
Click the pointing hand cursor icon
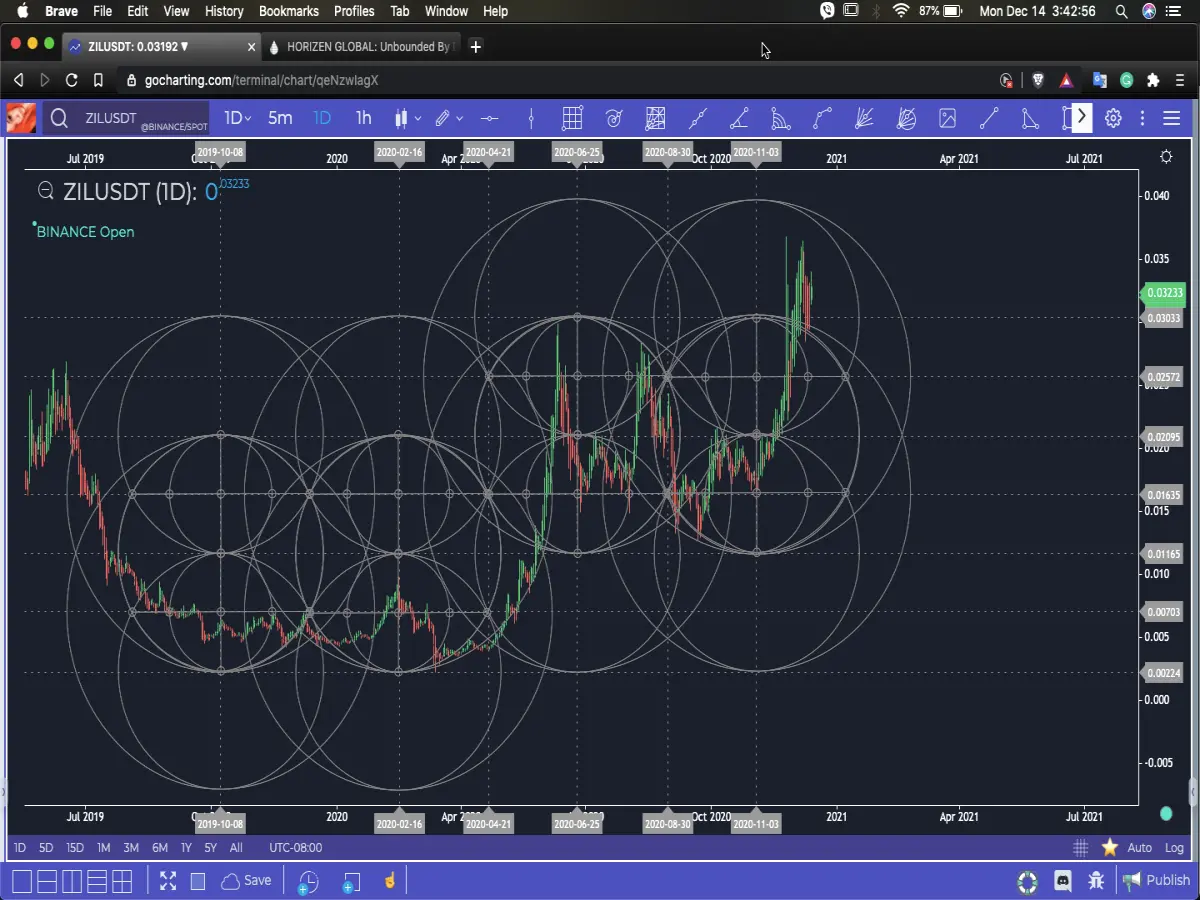click(x=390, y=881)
